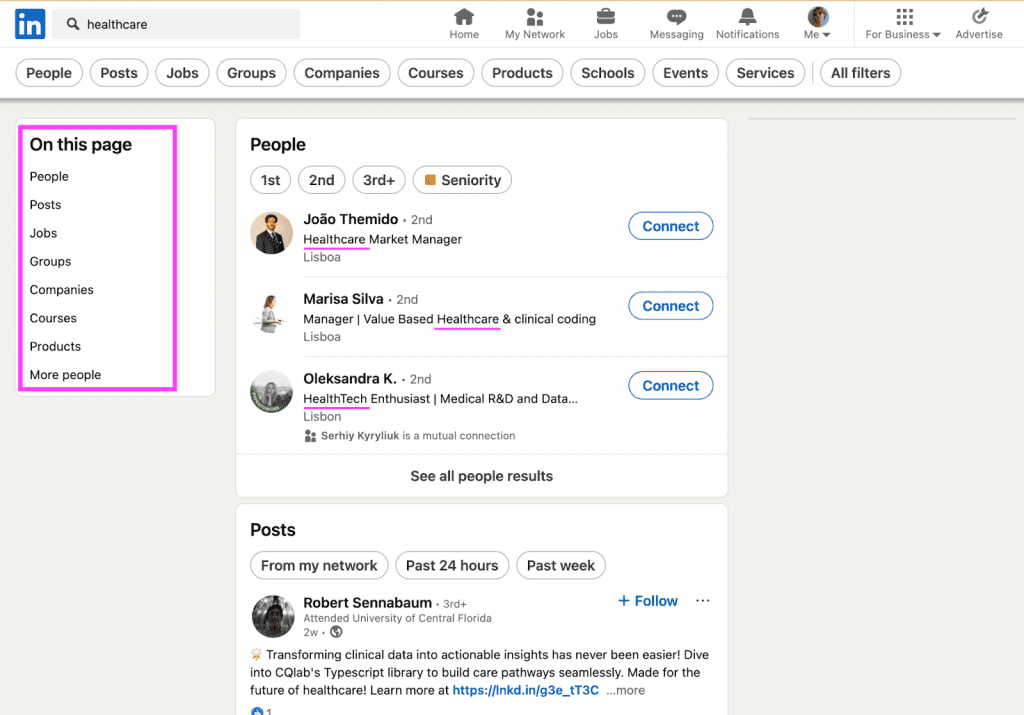Connect with Oleksandra K.

coord(671,385)
